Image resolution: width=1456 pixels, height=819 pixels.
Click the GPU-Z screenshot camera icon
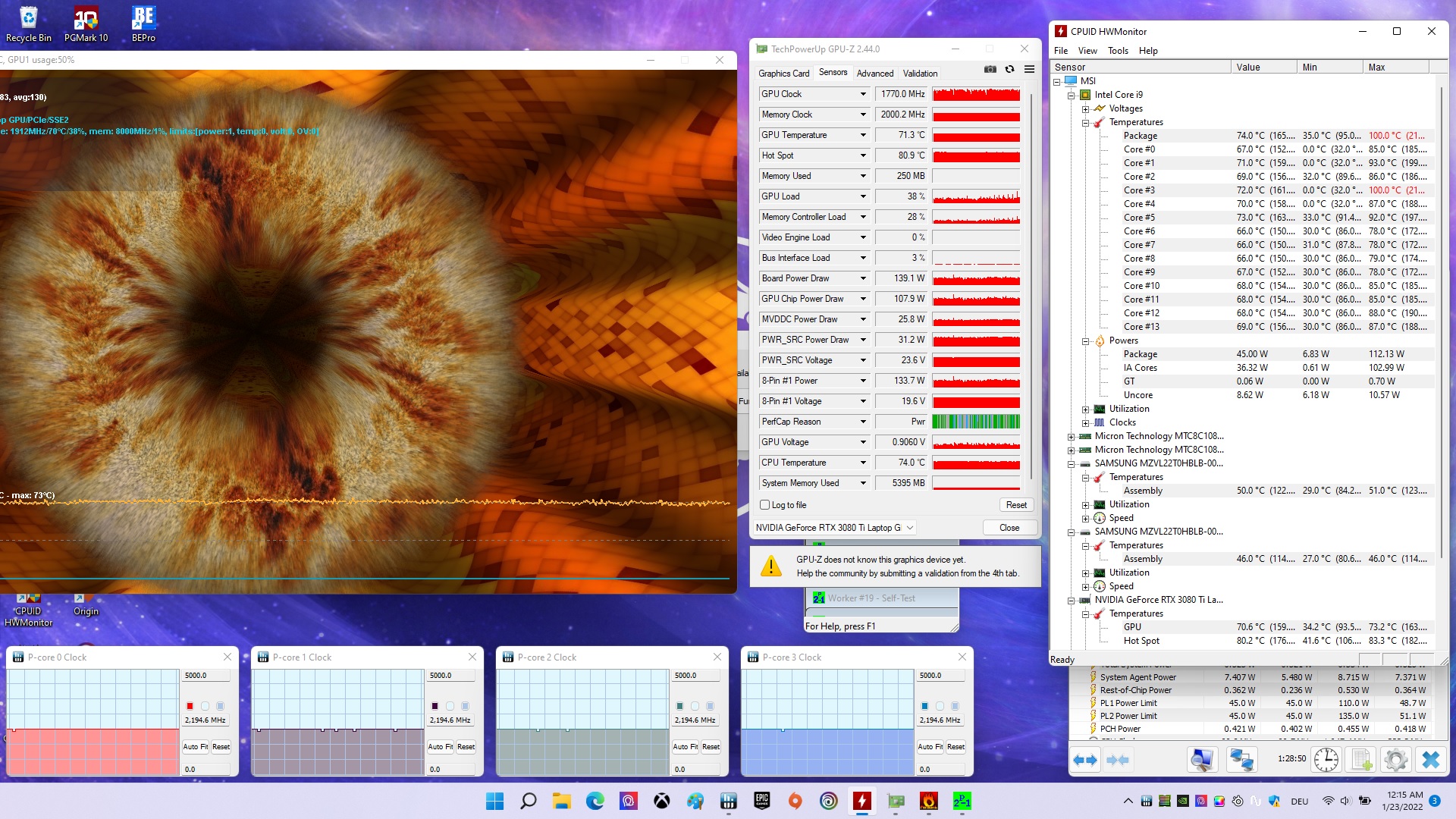990,69
